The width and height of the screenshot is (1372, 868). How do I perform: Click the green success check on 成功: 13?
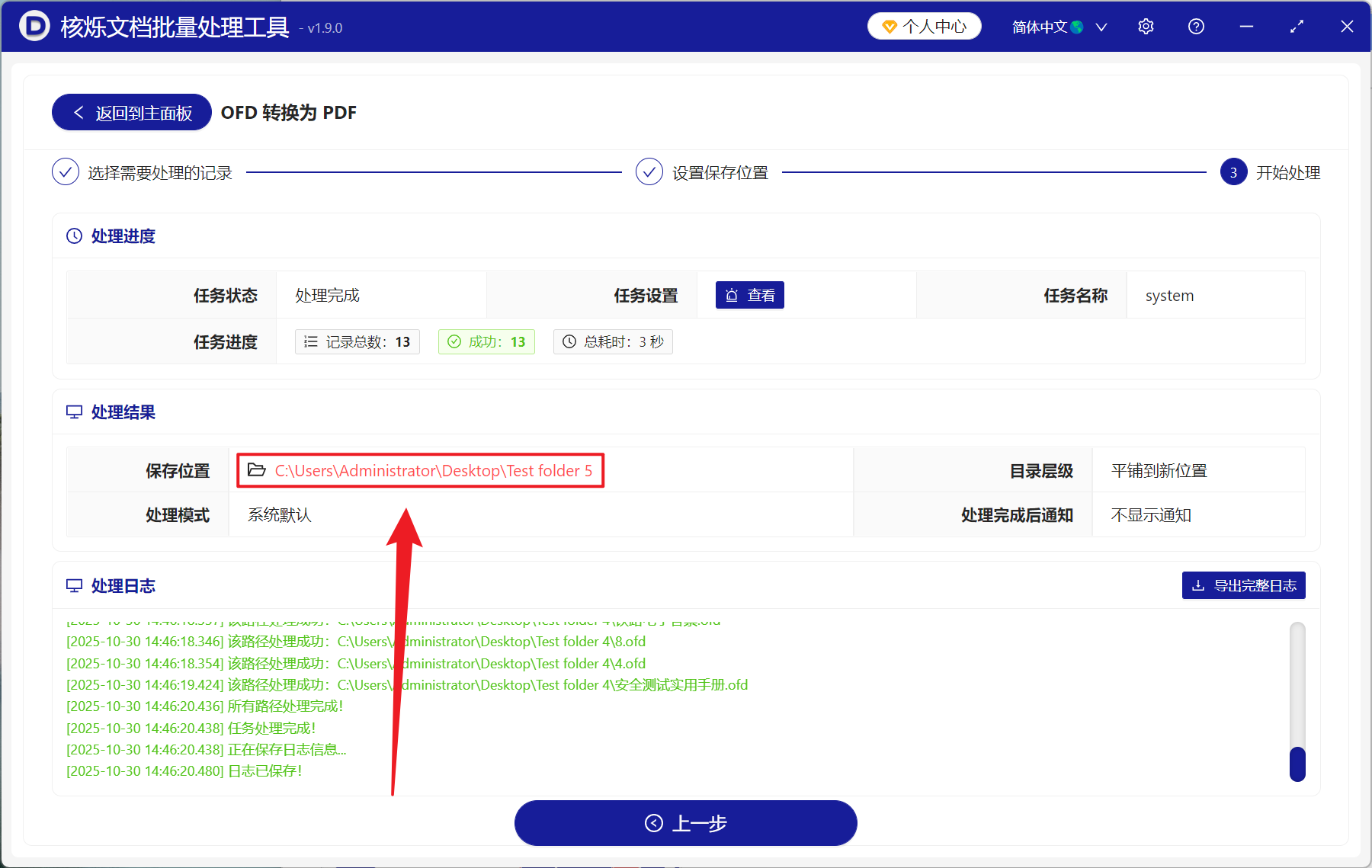[x=456, y=341]
